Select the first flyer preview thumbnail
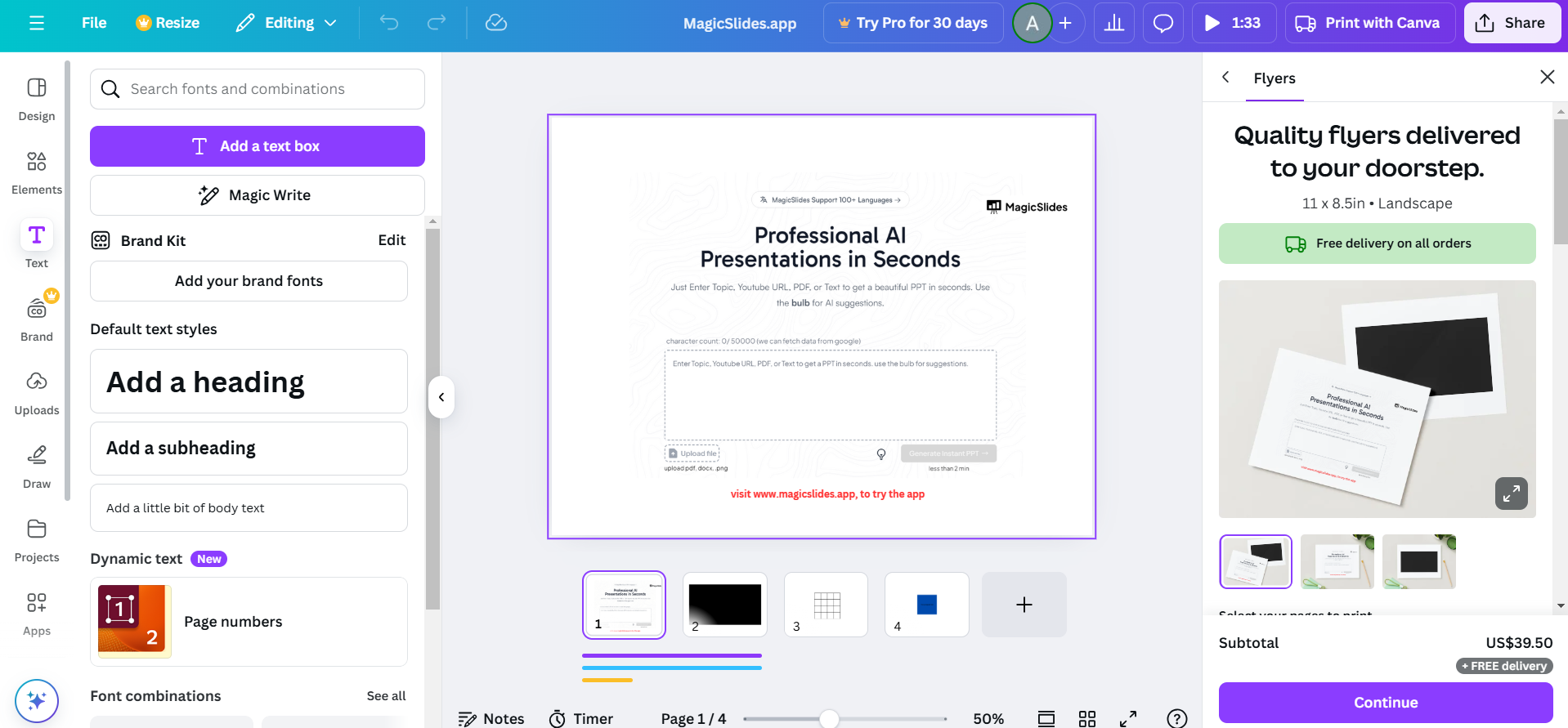Viewport: 1568px width, 728px height. point(1256,562)
